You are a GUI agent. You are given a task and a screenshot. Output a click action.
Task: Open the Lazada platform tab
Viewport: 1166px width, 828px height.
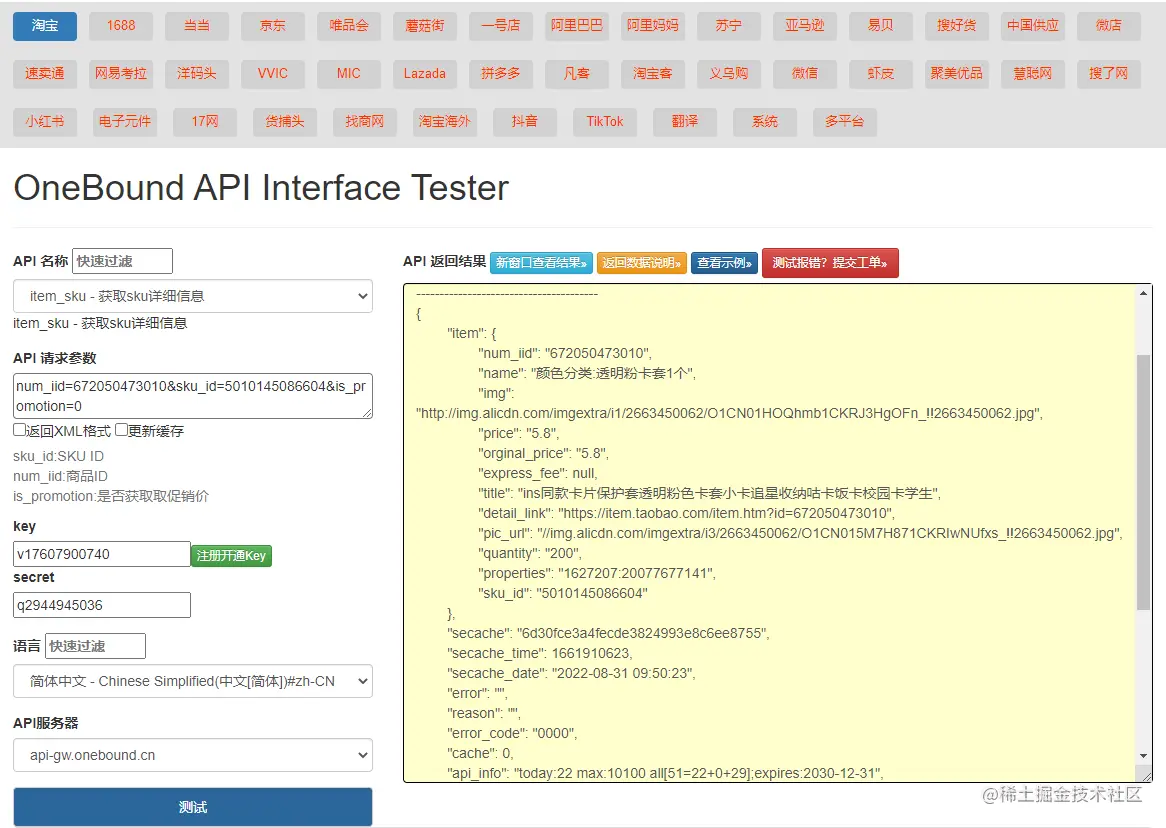[425, 74]
